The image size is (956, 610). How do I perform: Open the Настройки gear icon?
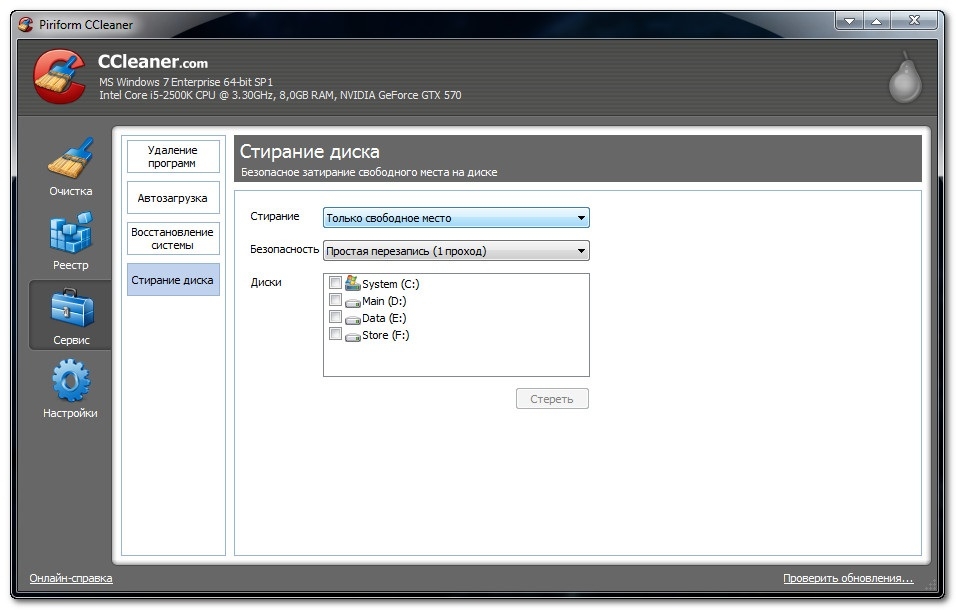click(x=70, y=381)
